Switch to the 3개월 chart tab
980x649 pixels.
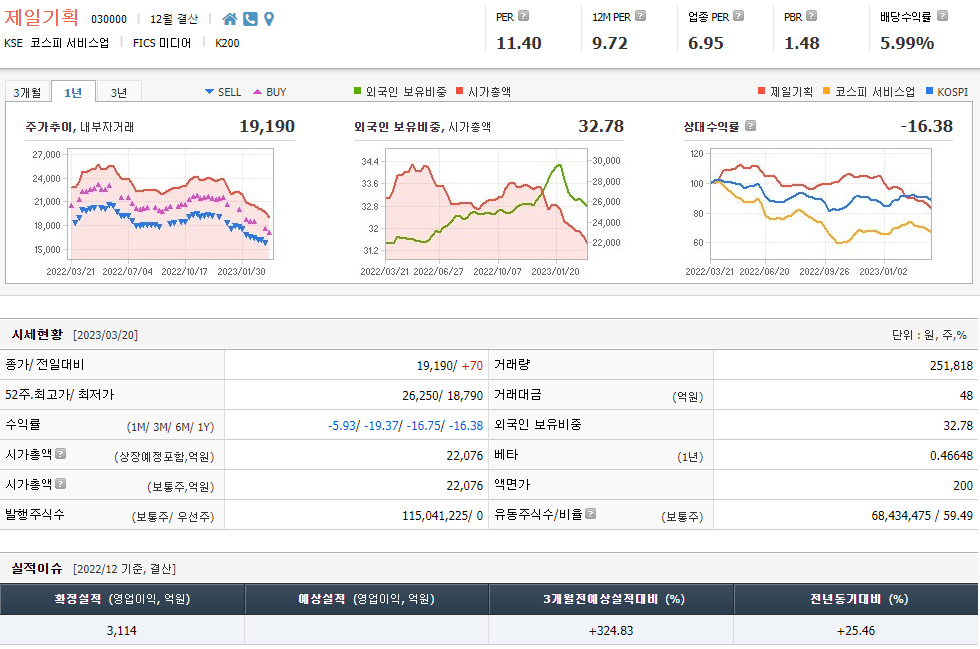pos(28,92)
